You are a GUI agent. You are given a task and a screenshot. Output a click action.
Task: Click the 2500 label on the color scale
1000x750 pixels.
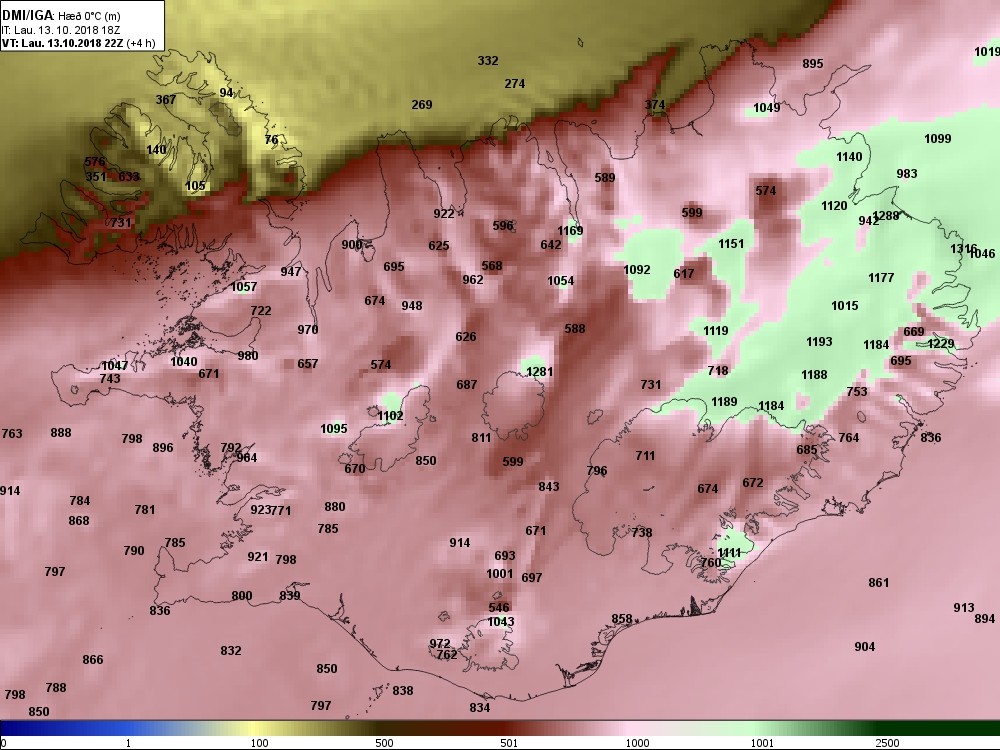(886, 743)
